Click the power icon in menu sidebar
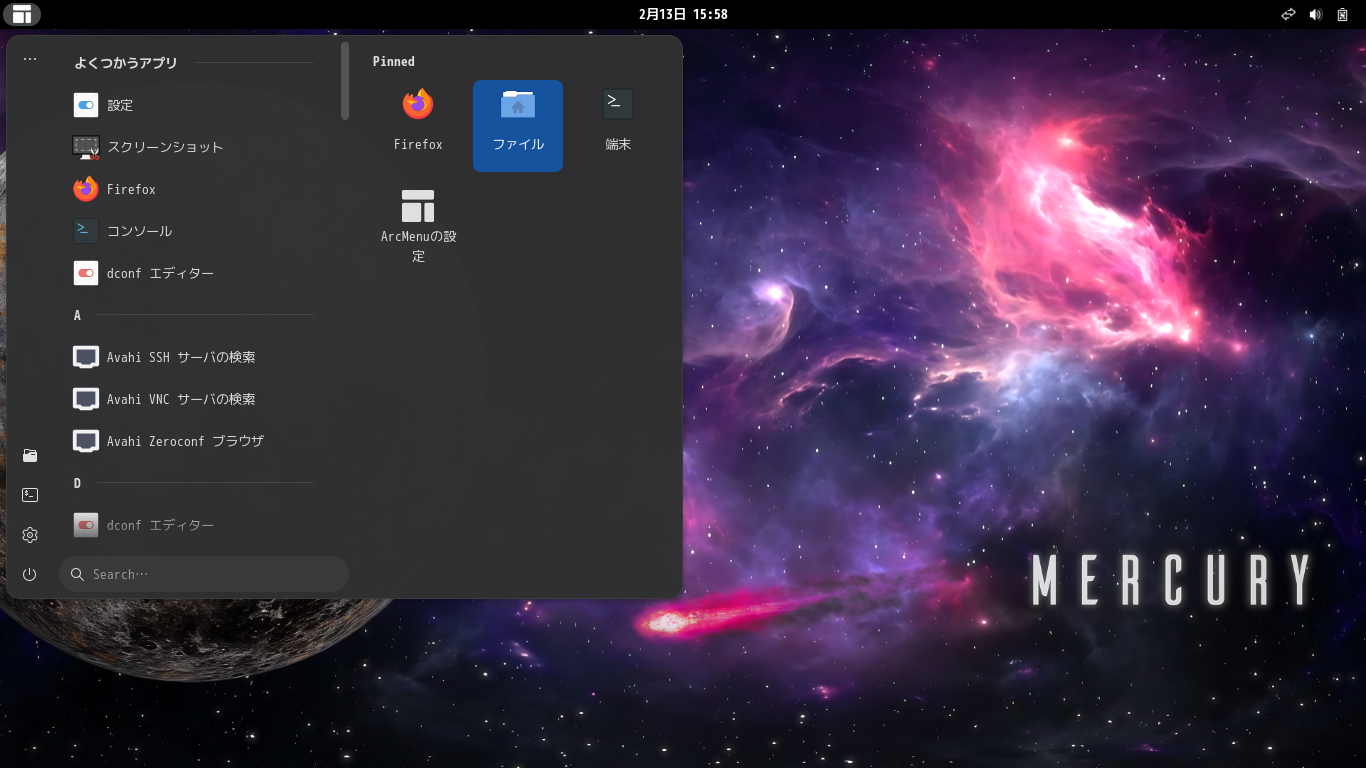The image size is (1366, 768). [30, 575]
